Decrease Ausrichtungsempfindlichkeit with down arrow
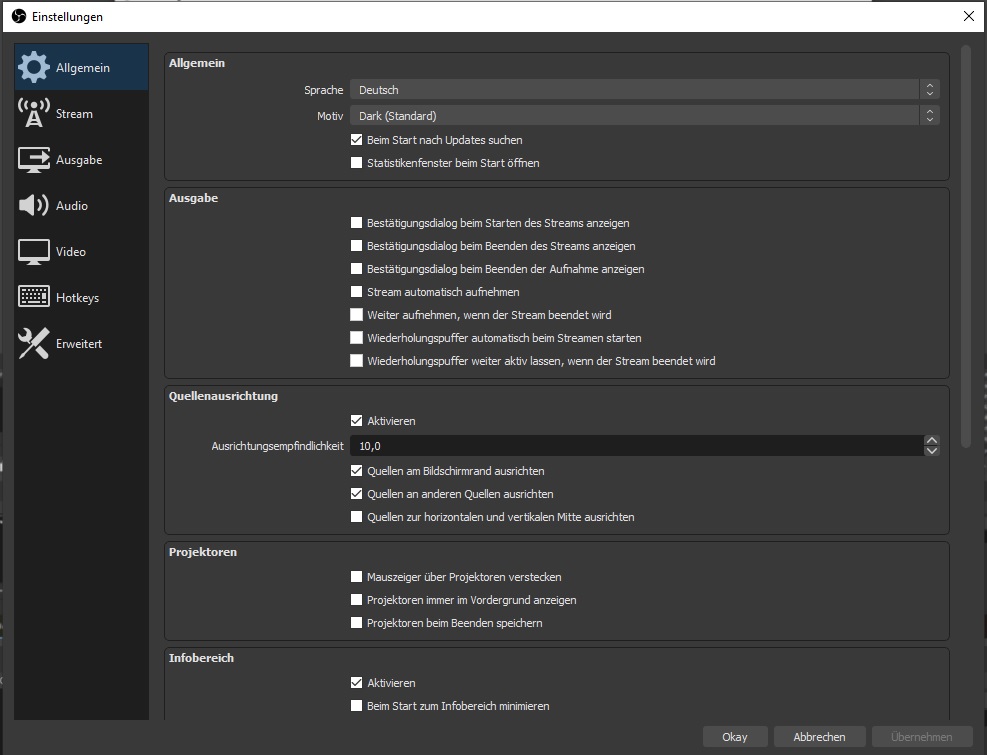The height and width of the screenshot is (755, 987). tap(932, 451)
